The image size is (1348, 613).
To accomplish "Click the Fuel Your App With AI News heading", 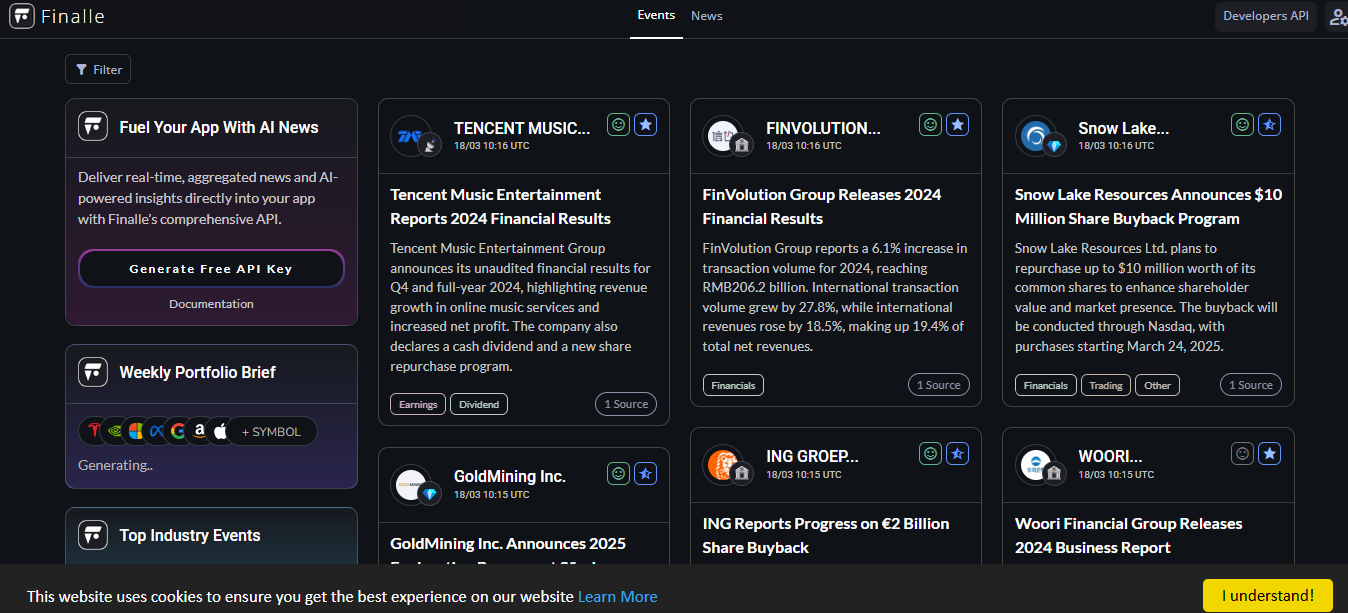I will pos(219,128).
